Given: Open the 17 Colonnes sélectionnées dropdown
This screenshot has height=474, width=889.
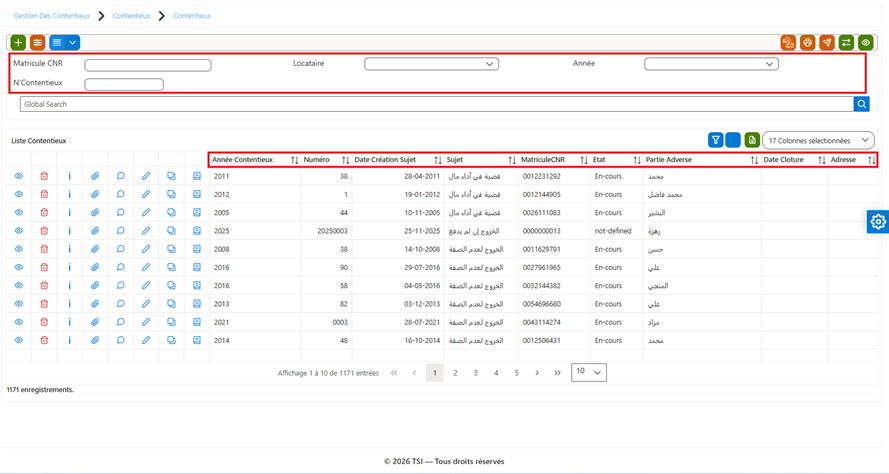Looking at the screenshot, I should pos(818,140).
